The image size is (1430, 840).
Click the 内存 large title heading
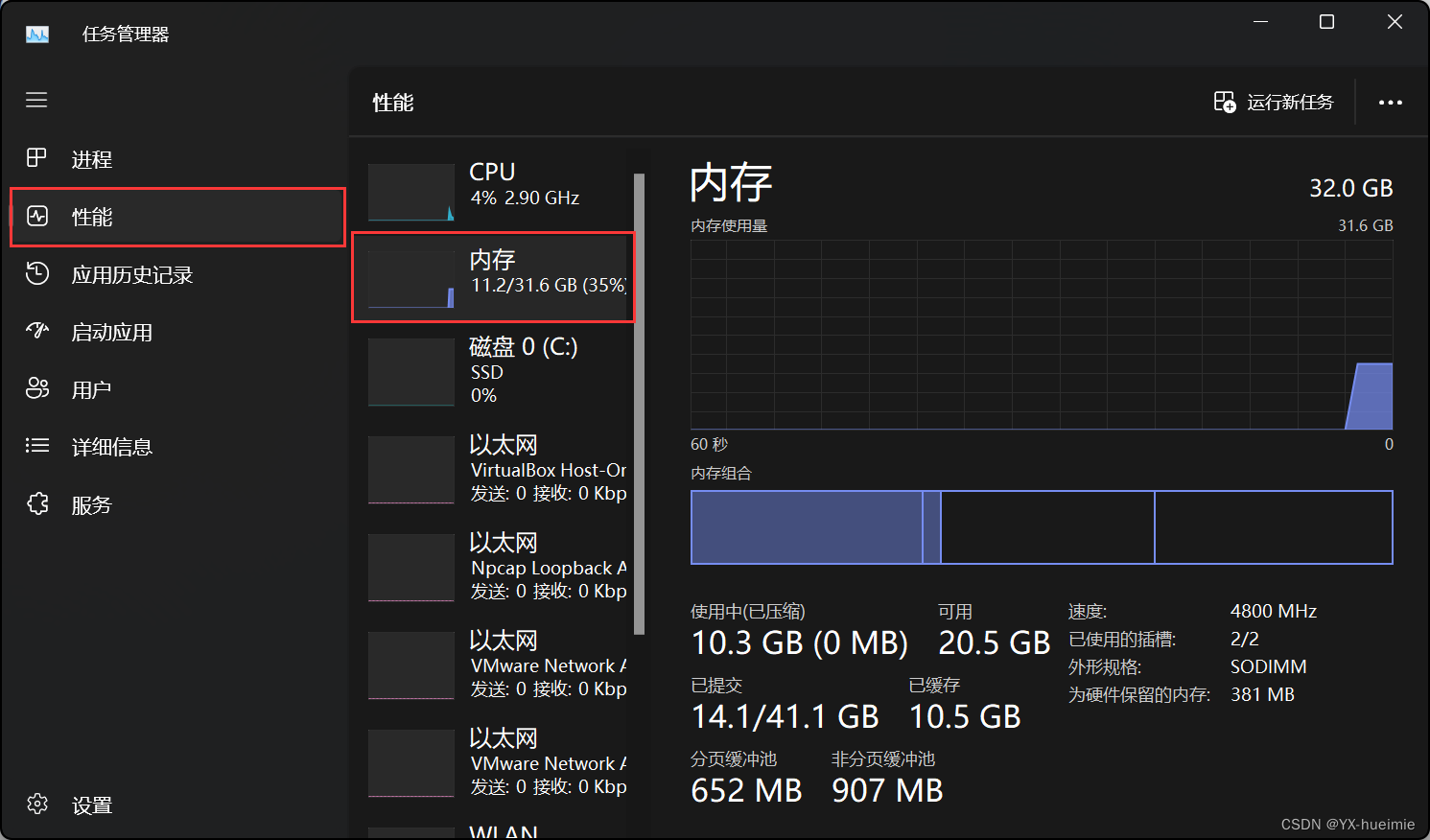click(731, 182)
